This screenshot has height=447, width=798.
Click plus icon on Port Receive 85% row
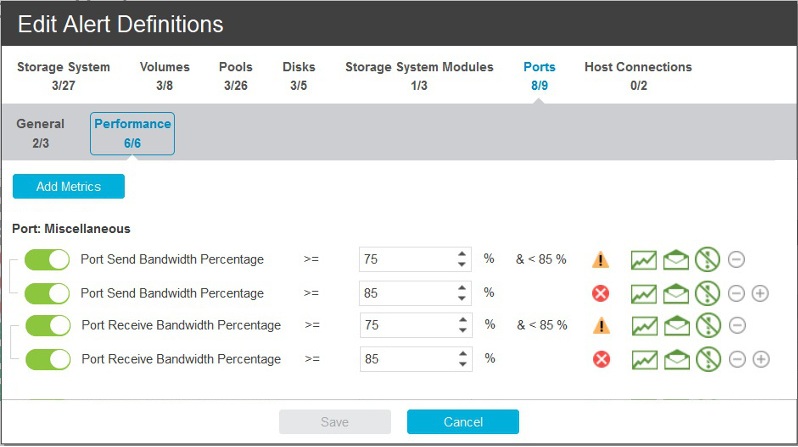[760, 359]
